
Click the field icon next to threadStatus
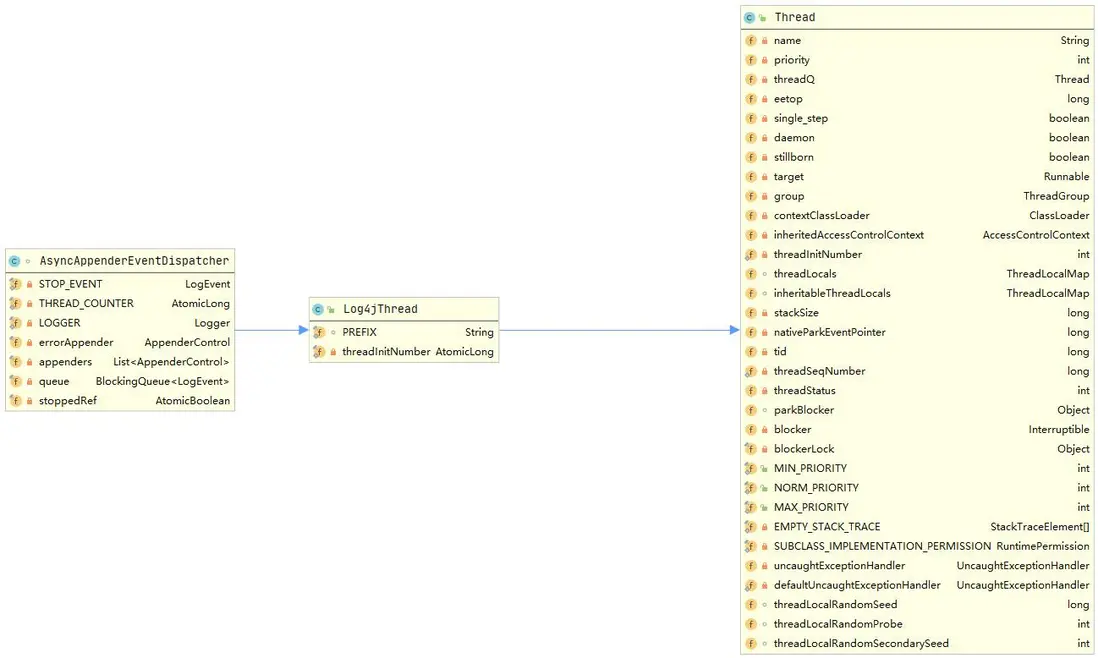pyautogui.click(x=751, y=391)
